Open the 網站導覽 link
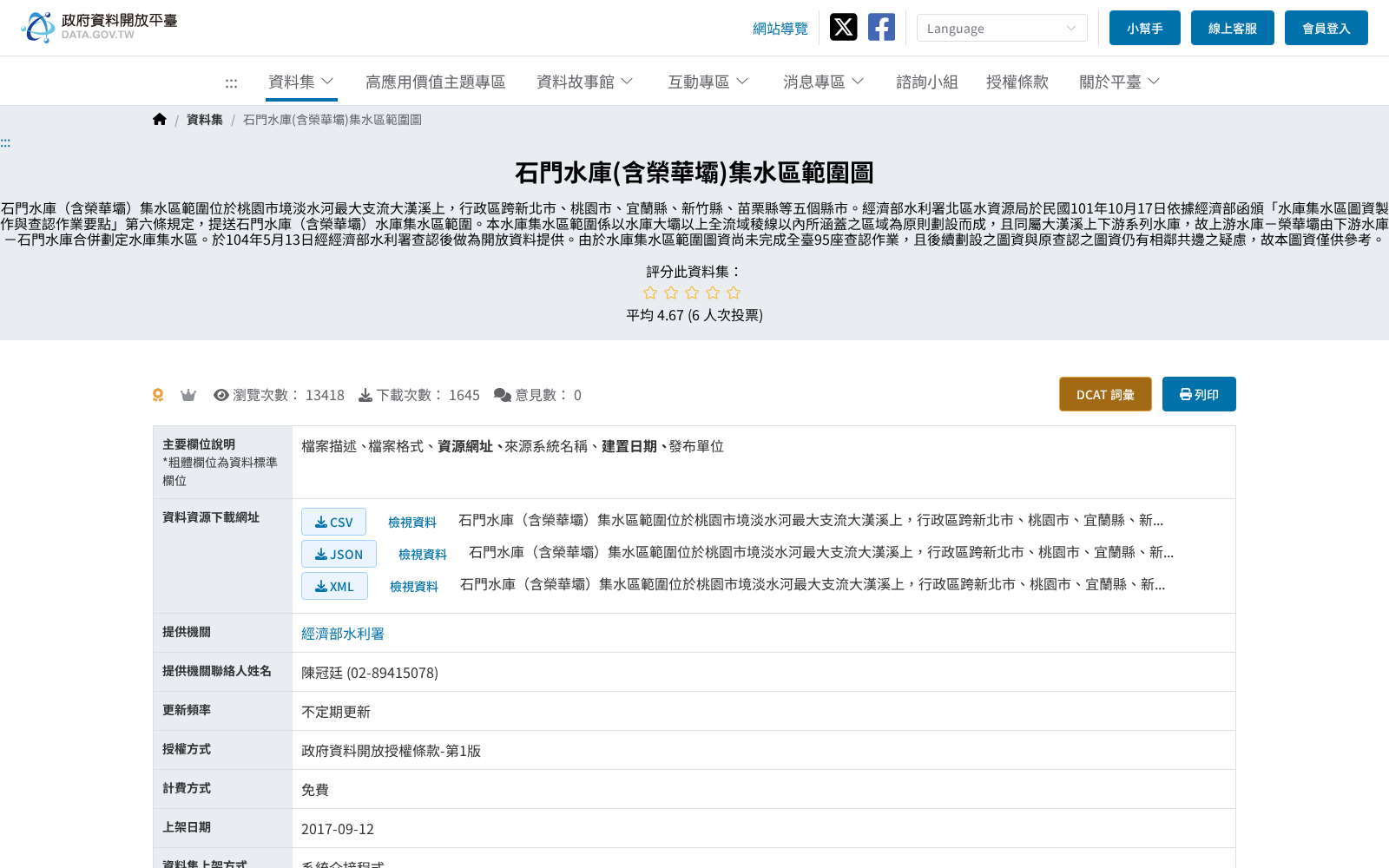This screenshot has width=1389, height=868. pos(780,29)
